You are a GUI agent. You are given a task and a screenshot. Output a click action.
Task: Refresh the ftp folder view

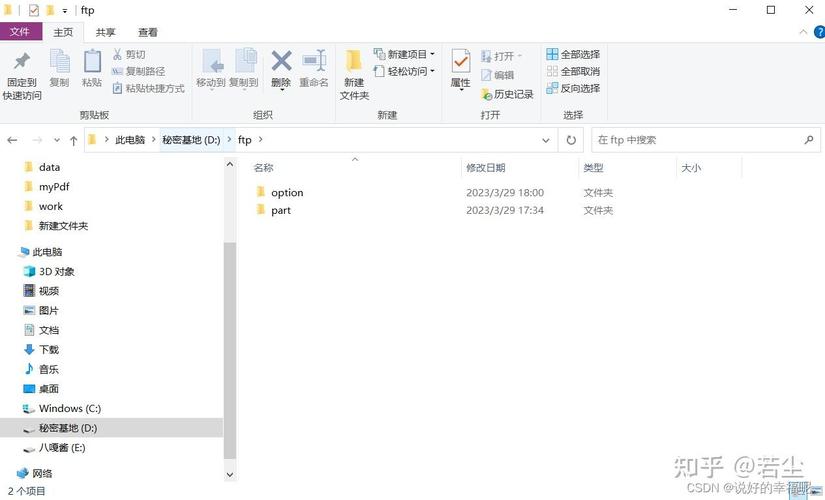pyautogui.click(x=571, y=140)
